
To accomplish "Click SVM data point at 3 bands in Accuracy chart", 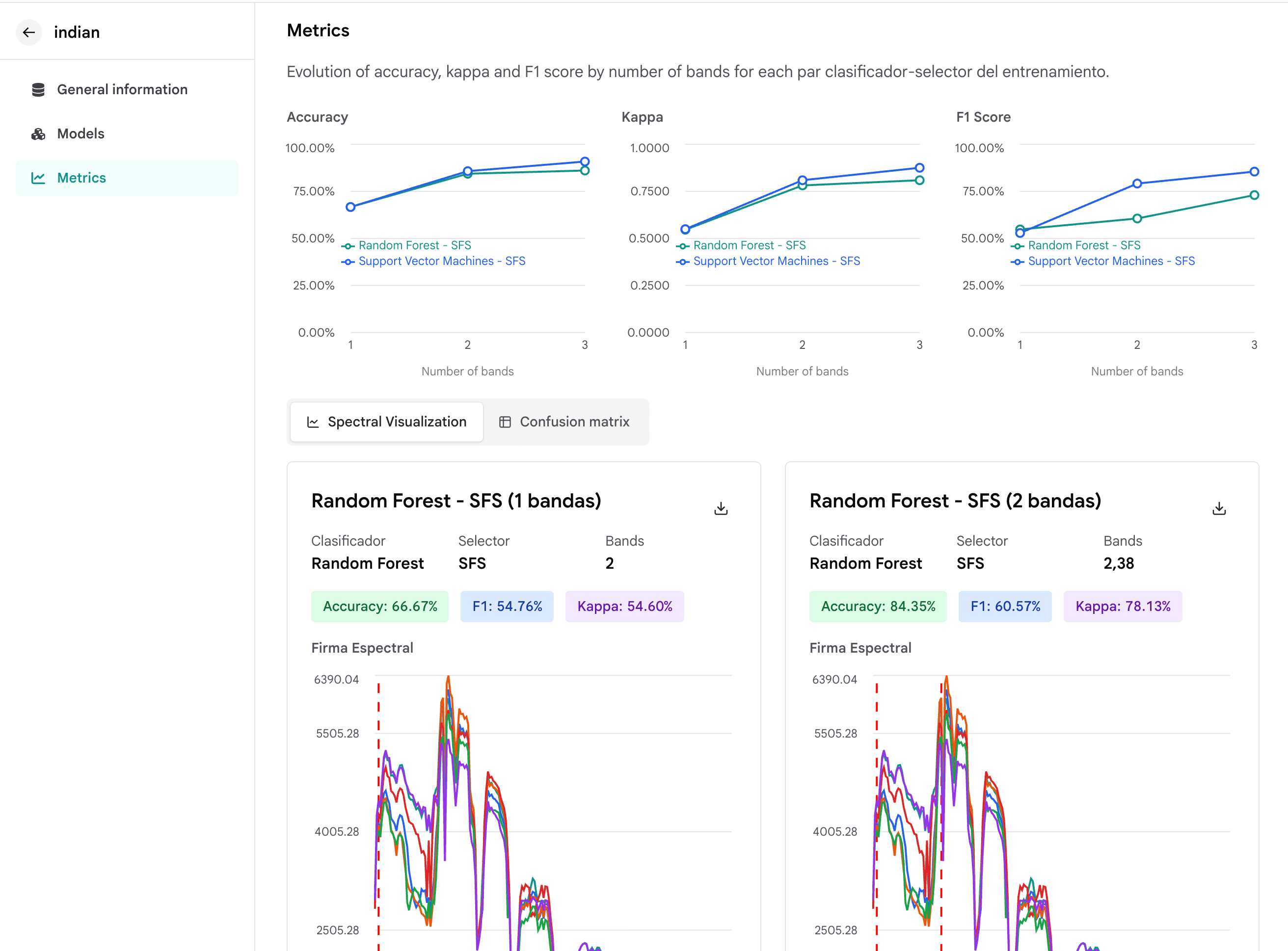I will pos(585,161).
